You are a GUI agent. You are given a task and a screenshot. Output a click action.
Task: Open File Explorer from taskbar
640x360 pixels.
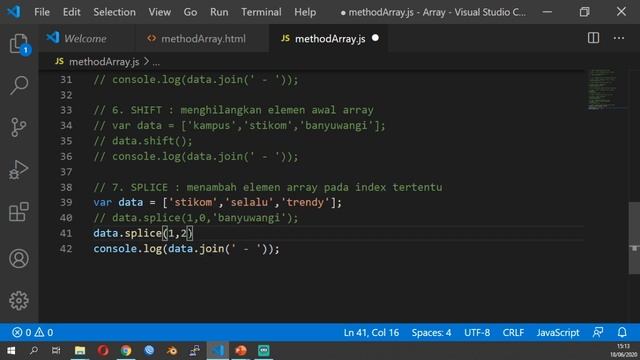[x=80, y=351]
